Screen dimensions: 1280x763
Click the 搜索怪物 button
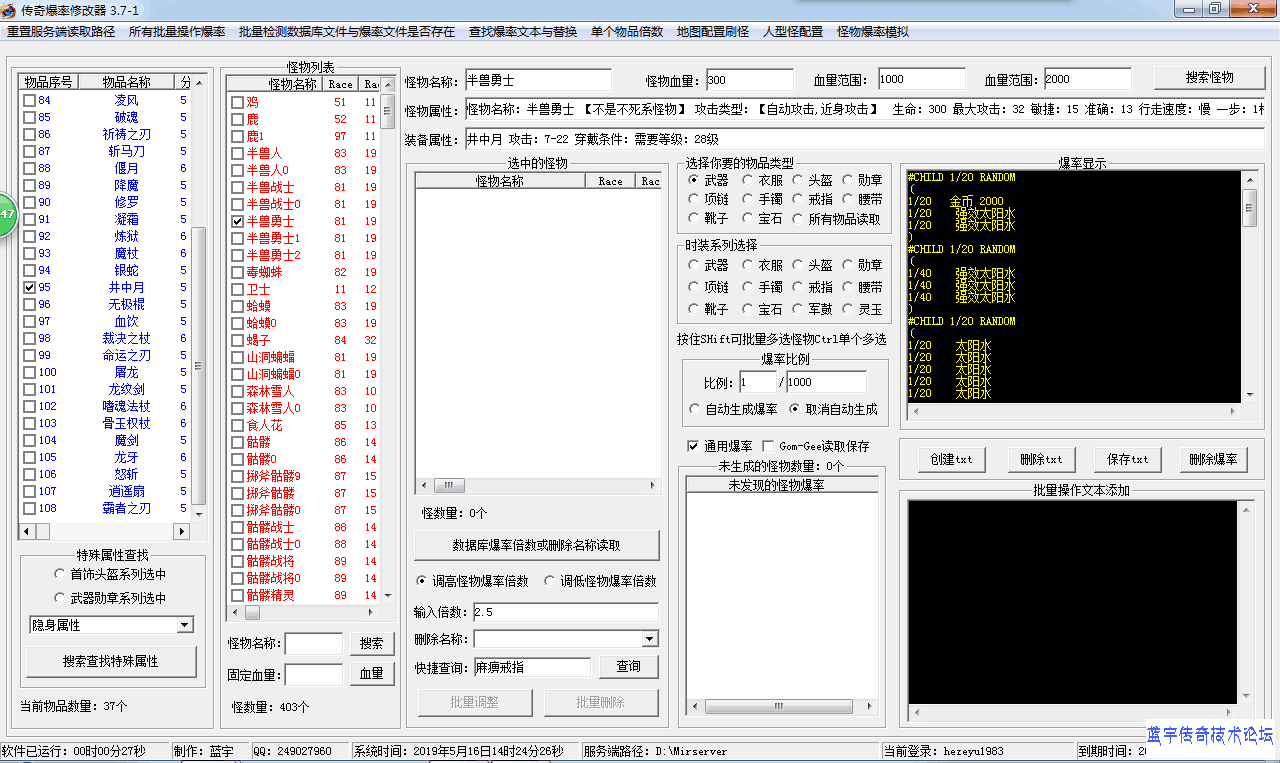pos(1209,78)
